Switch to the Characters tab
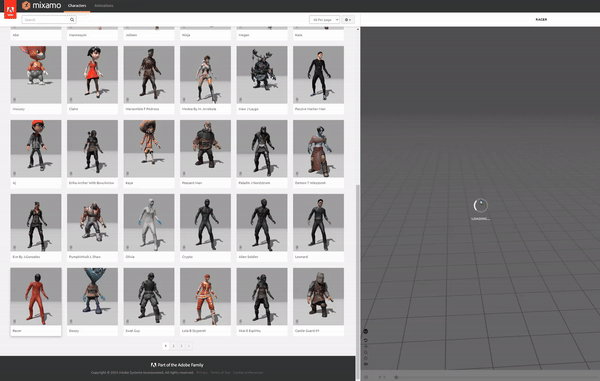This screenshot has height=381, width=600. pyautogui.click(x=77, y=6)
